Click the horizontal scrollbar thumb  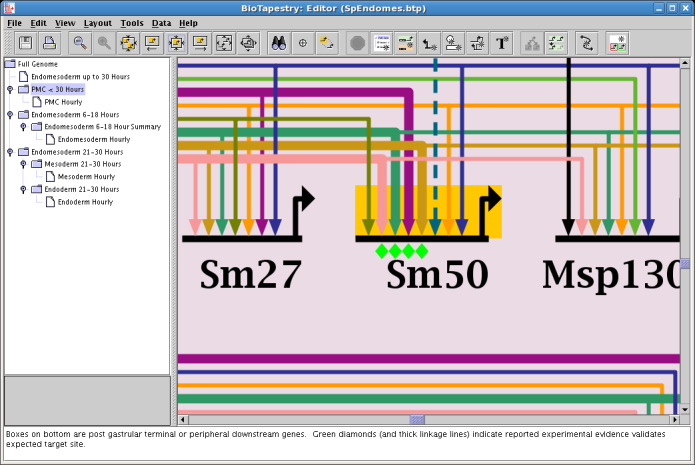point(417,420)
